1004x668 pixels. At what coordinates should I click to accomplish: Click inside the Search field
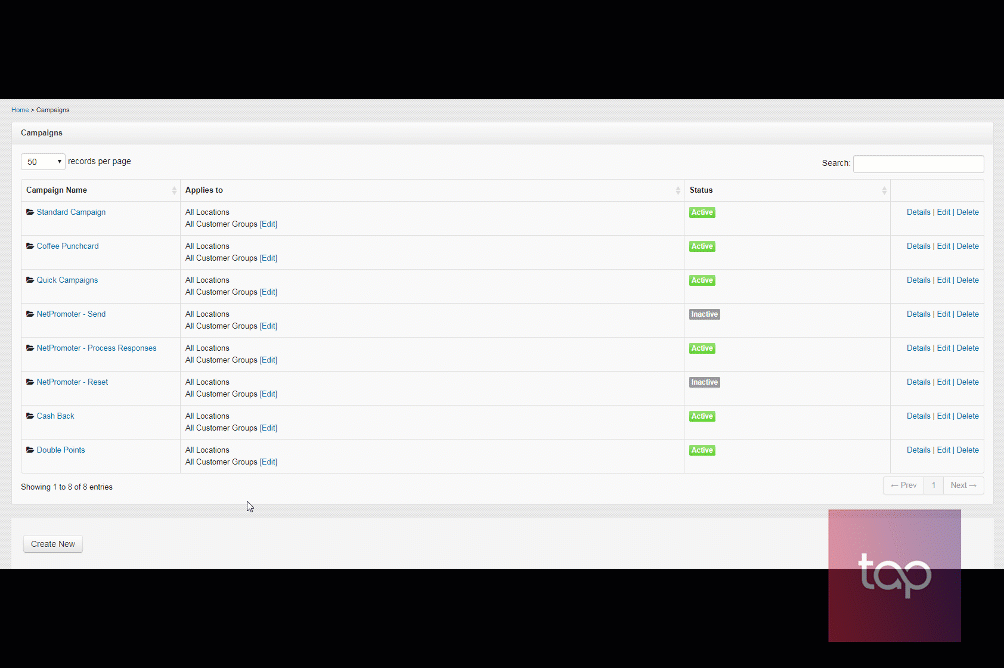pos(917,163)
